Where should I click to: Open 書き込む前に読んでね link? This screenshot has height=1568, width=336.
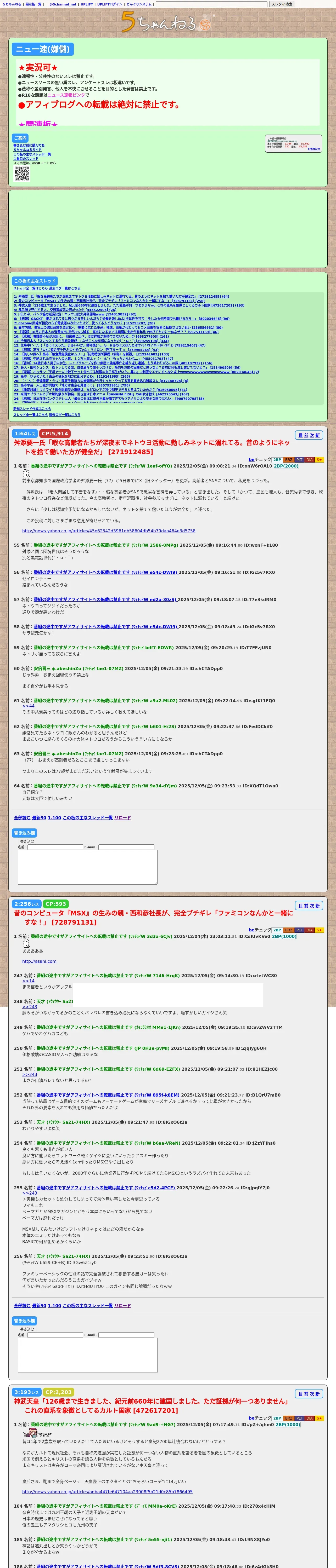29,146
